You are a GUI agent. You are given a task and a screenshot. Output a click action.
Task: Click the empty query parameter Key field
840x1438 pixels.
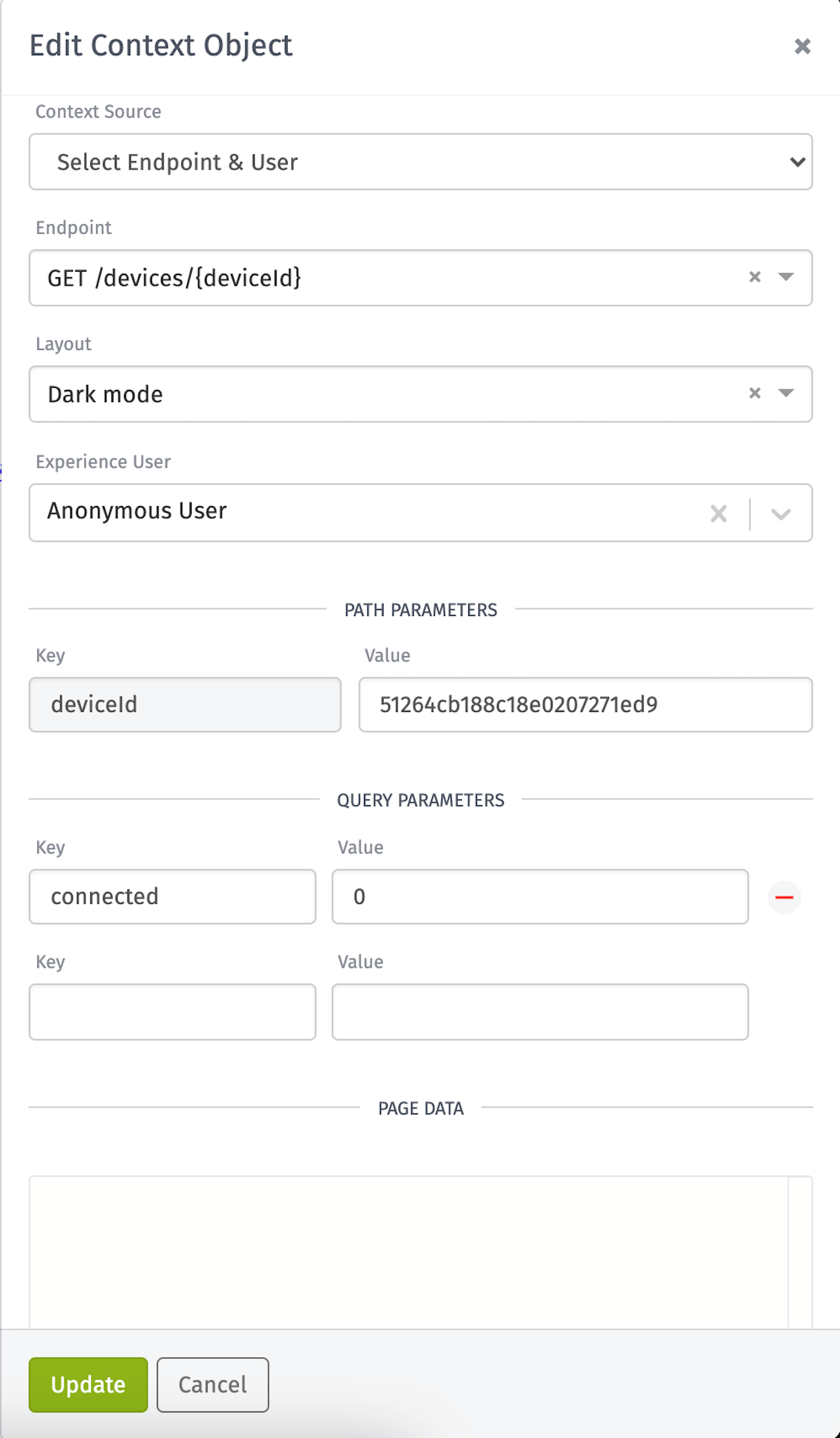[x=172, y=1012]
